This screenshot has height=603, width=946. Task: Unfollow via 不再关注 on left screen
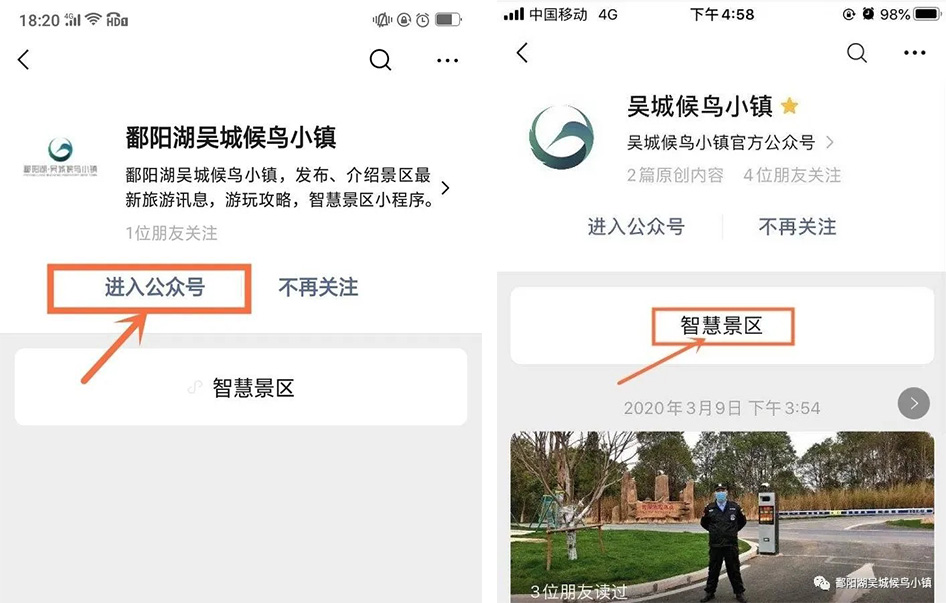click(x=318, y=288)
